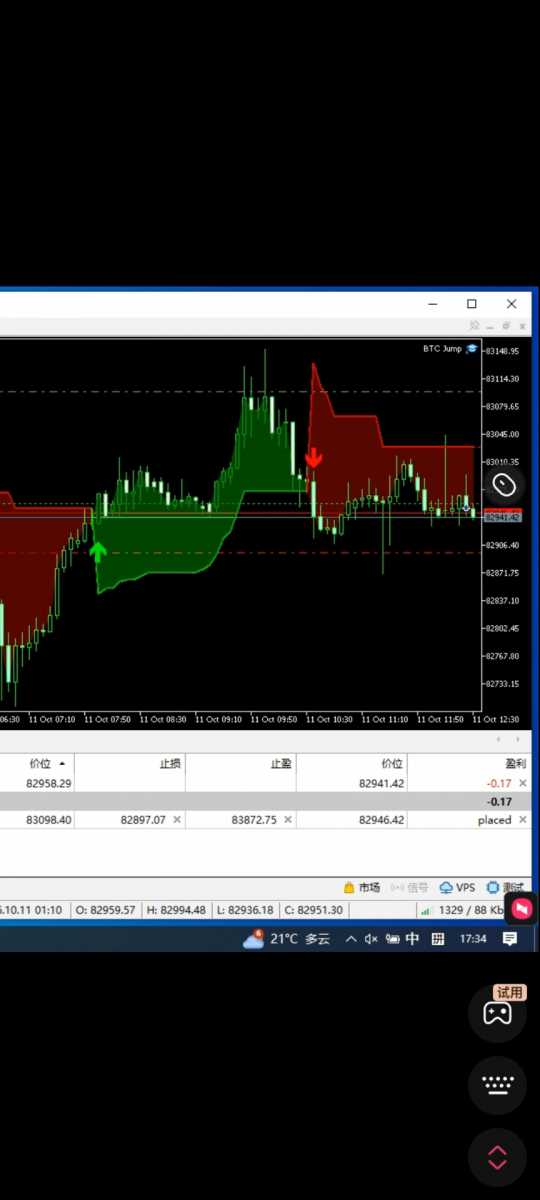Select current price 82941.42 cell
The height and width of the screenshot is (1200, 540).
pos(382,784)
